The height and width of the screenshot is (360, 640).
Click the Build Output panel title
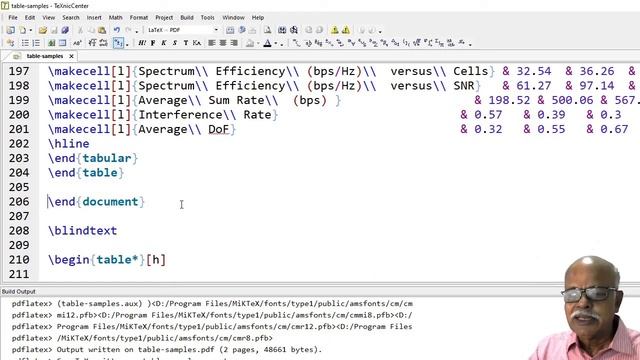coord(18,291)
